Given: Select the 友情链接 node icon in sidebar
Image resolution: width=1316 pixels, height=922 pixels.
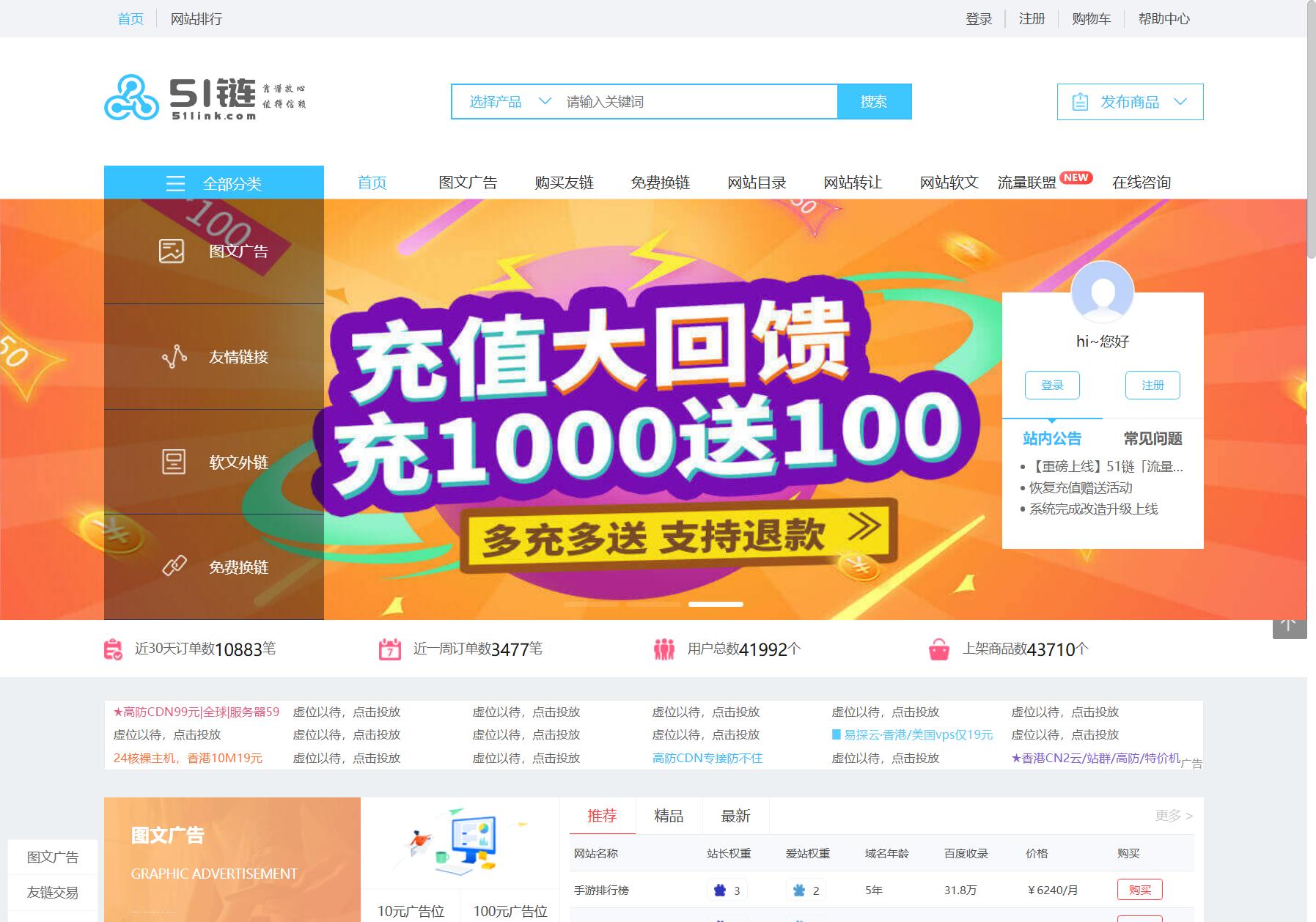Looking at the screenshot, I should click(x=174, y=357).
